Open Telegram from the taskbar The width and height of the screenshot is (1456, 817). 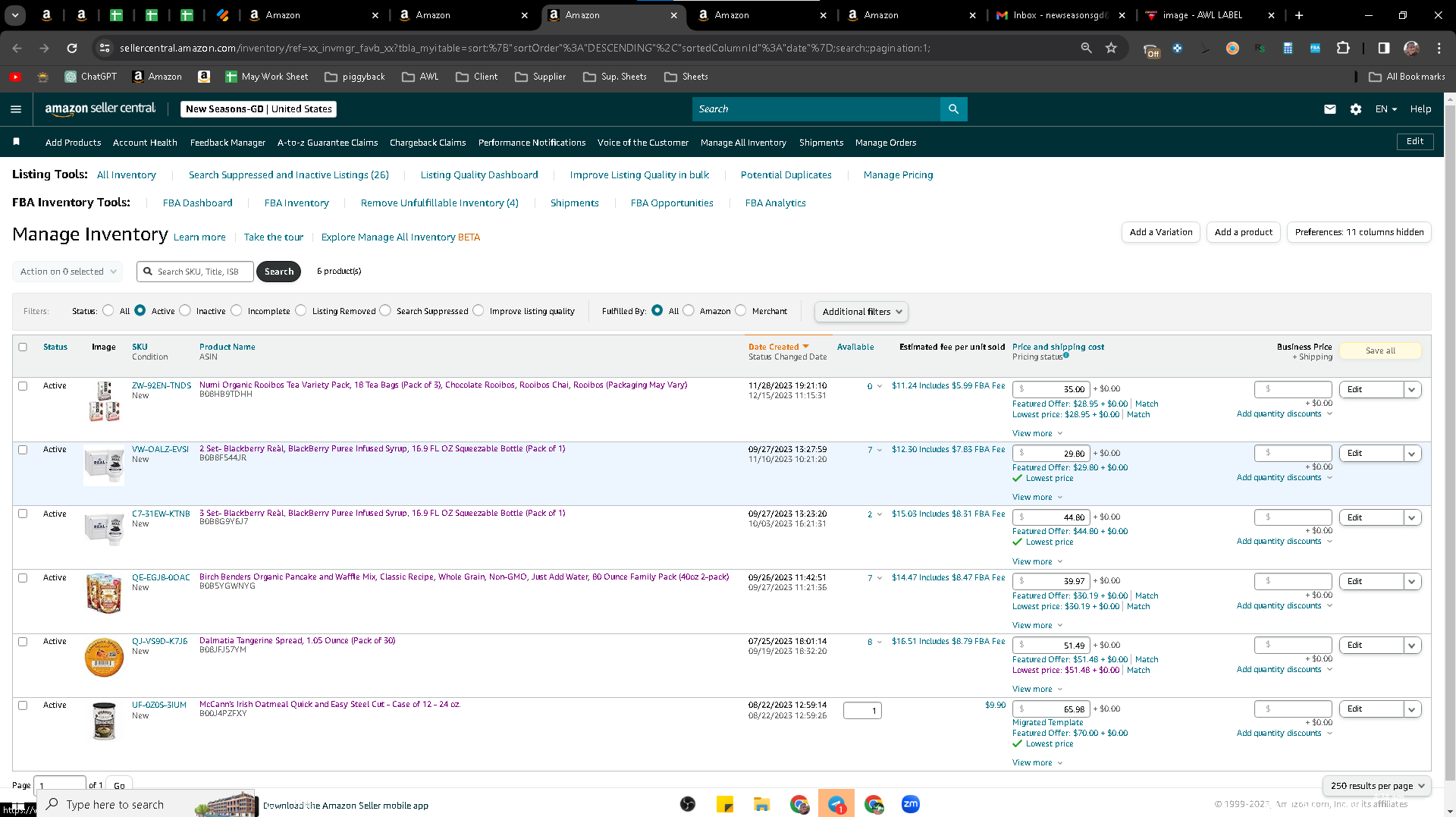(x=836, y=804)
